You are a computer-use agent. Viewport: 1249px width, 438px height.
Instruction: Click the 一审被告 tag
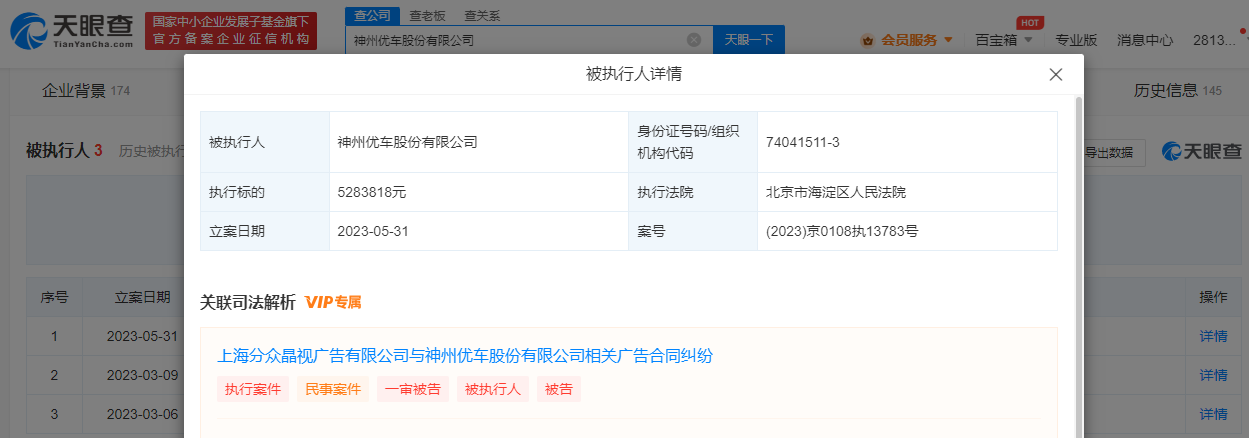pyautogui.click(x=413, y=390)
